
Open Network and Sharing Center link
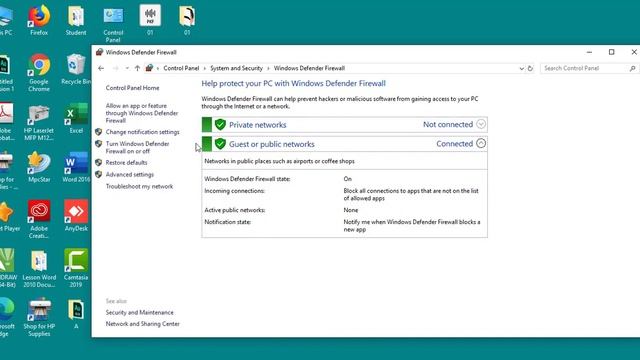pyautogui.click(x=142, y=324)
